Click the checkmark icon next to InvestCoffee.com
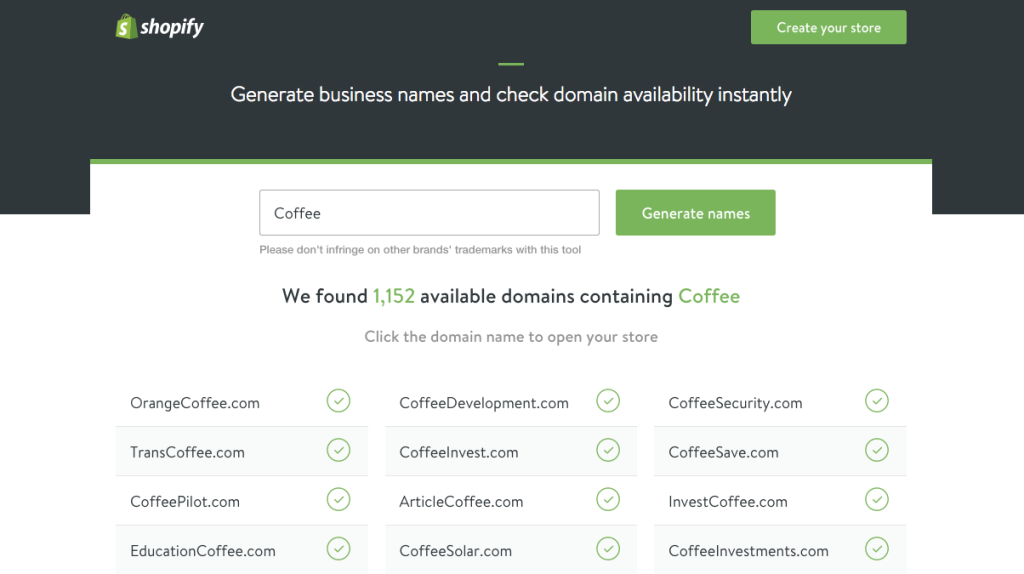Viewport: 1024px width, 574px height. click(877, 499)
